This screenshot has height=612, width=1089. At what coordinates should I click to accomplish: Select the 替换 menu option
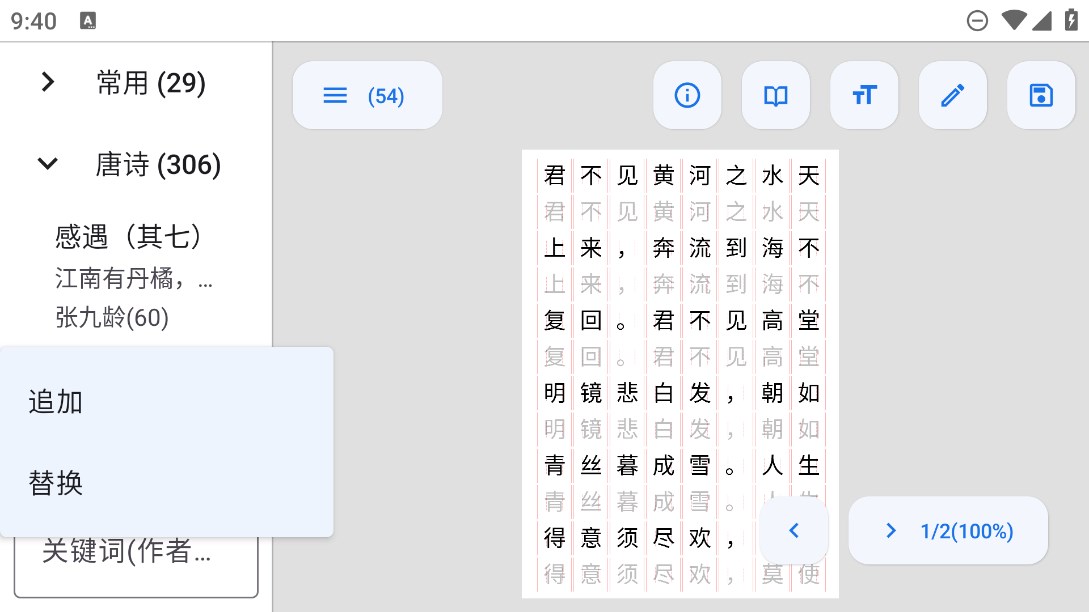point(167,482)
